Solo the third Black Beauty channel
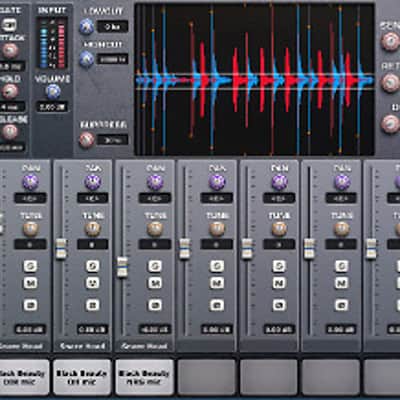 155,266
